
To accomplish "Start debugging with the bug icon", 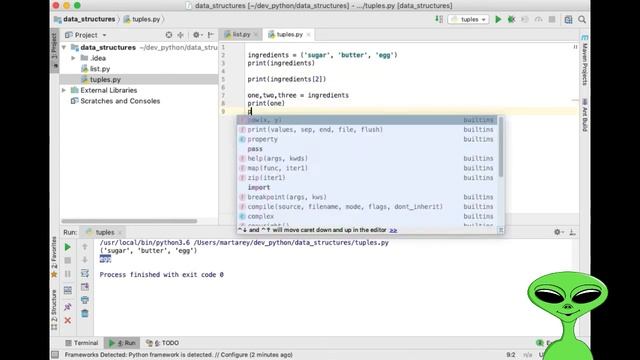I will (511, 19).
